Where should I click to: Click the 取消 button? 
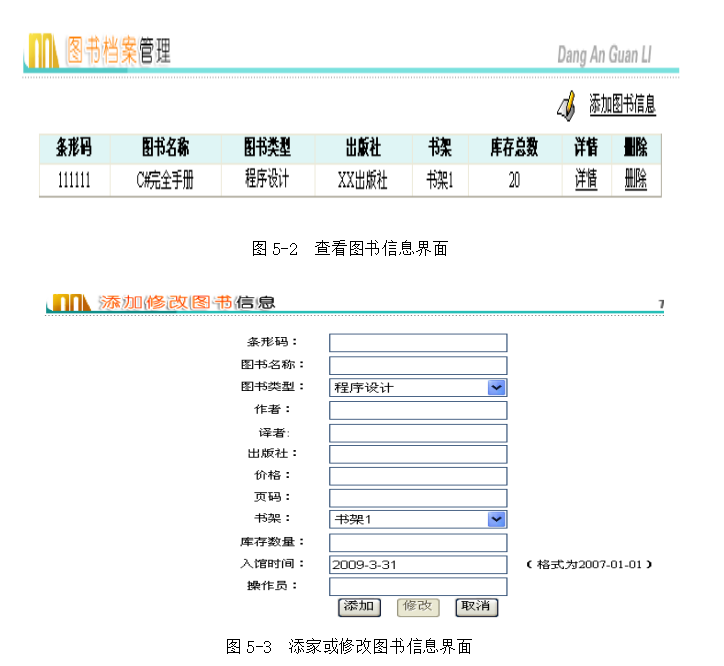477,607
